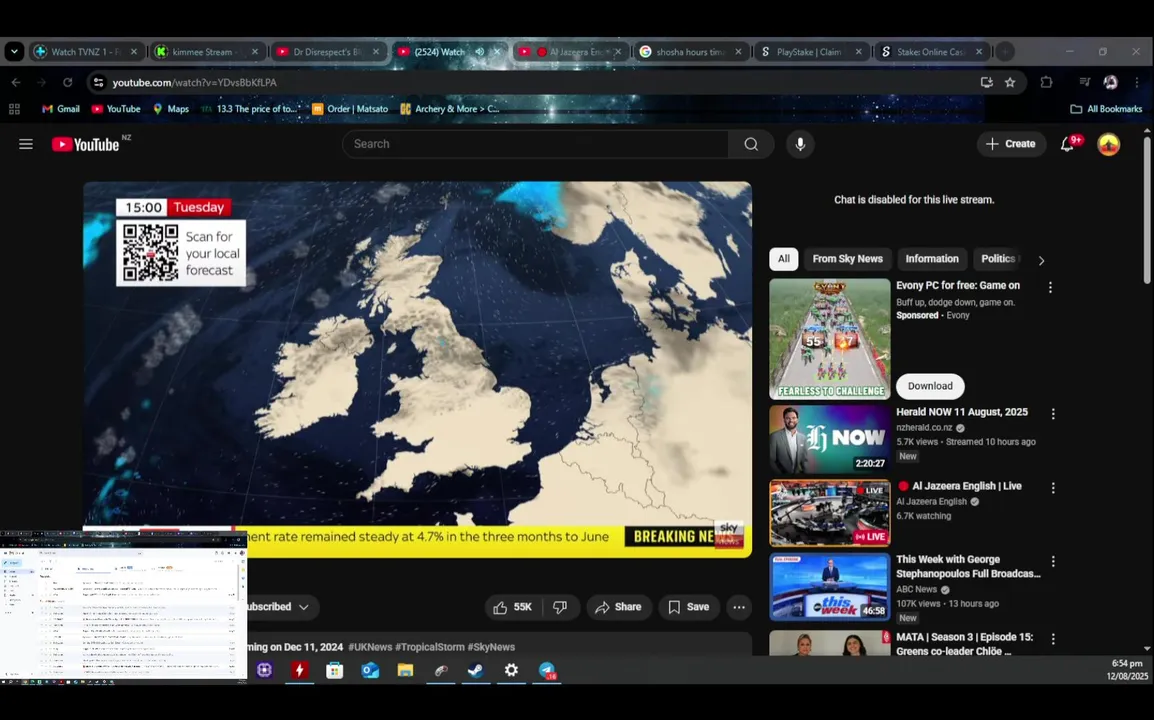Open the account avatar menu
1154x720 pixels.
pyautogui.click(x=1109, y=144)
